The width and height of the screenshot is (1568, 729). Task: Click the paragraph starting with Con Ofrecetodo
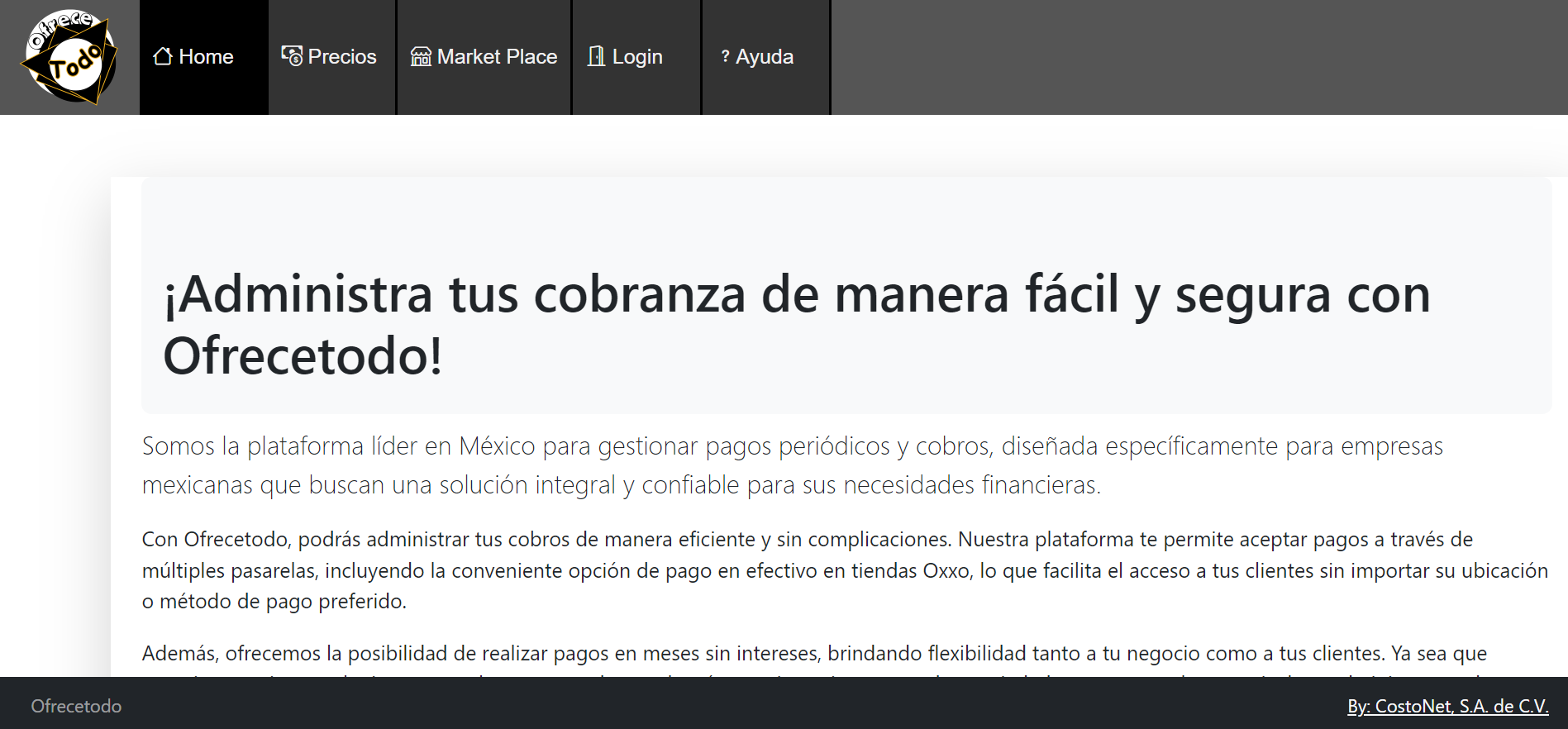[843, 570]
